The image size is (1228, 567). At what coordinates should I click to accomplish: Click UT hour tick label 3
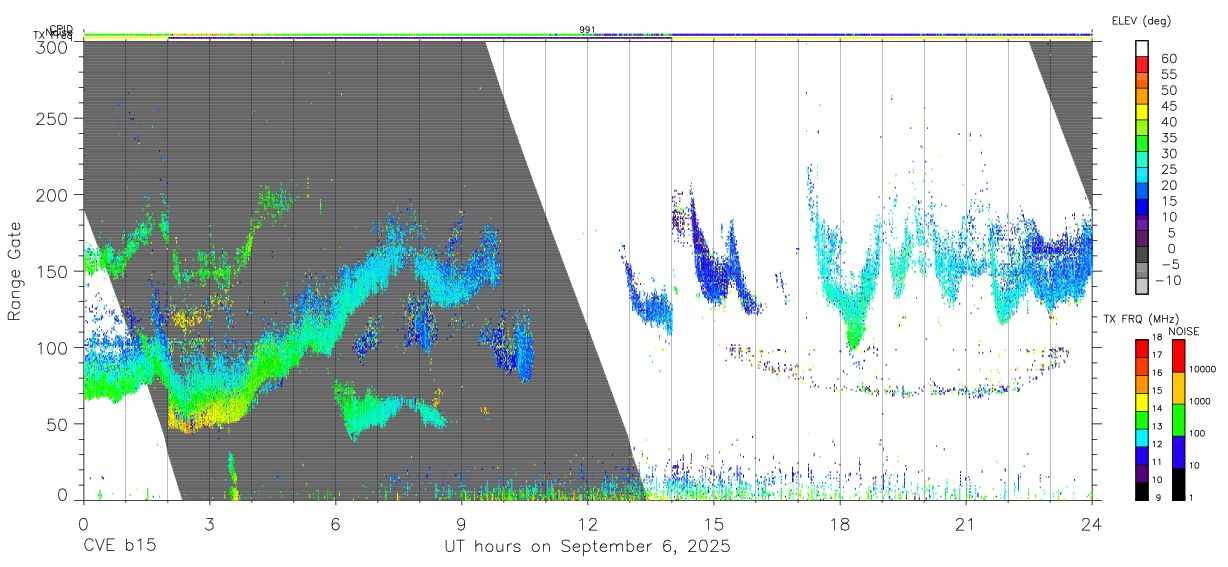click(209, 524)
